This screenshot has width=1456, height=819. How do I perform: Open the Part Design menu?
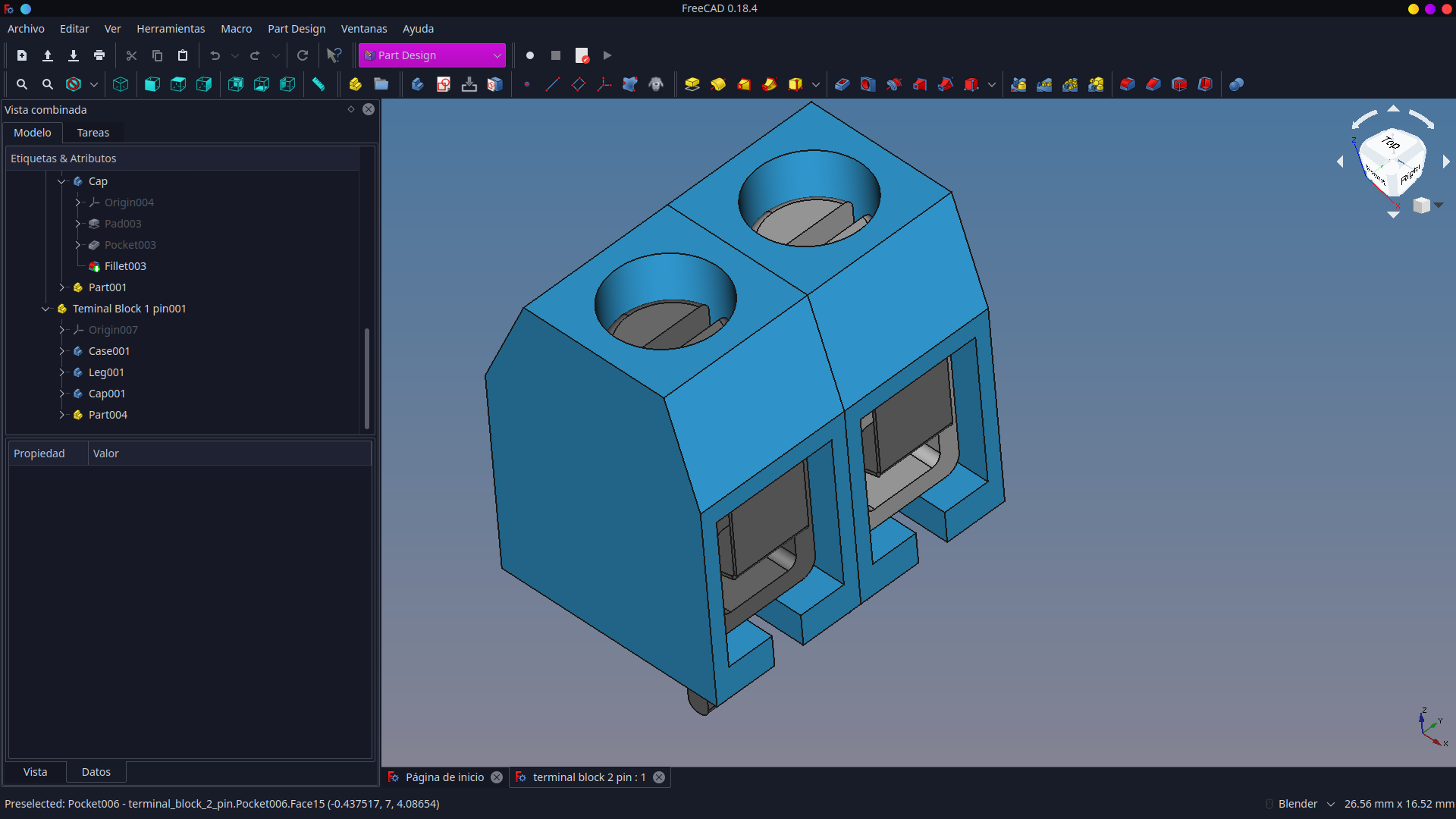pyautogui.click(x=297, y=29)
